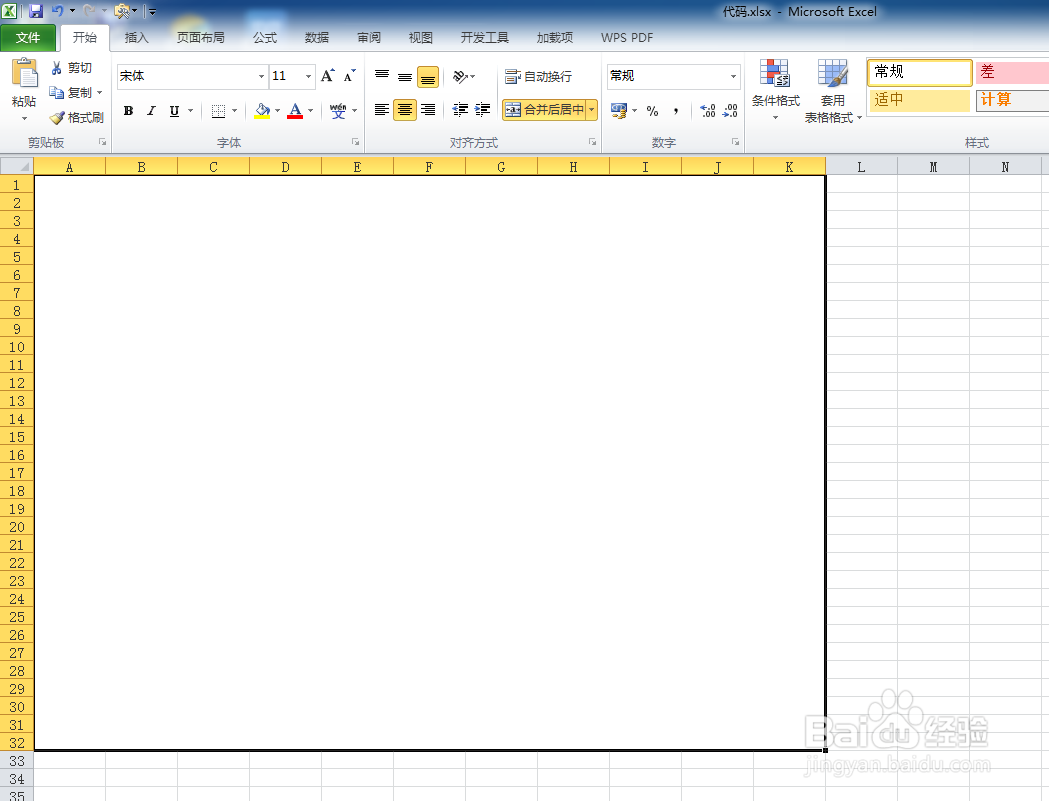The height and width of the screenshot is (801, 1049).
Task: Open the 文件 (File) tab
Action: (28, 37)
